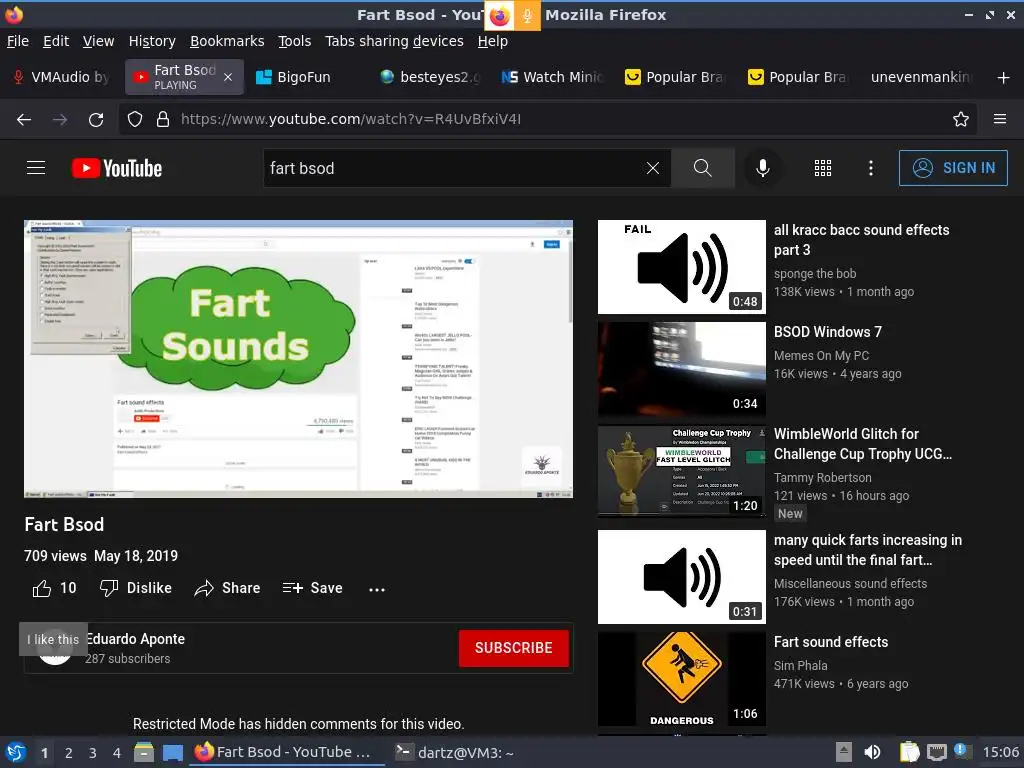Switch to virtual desktop 4

(x=117, y=753)
